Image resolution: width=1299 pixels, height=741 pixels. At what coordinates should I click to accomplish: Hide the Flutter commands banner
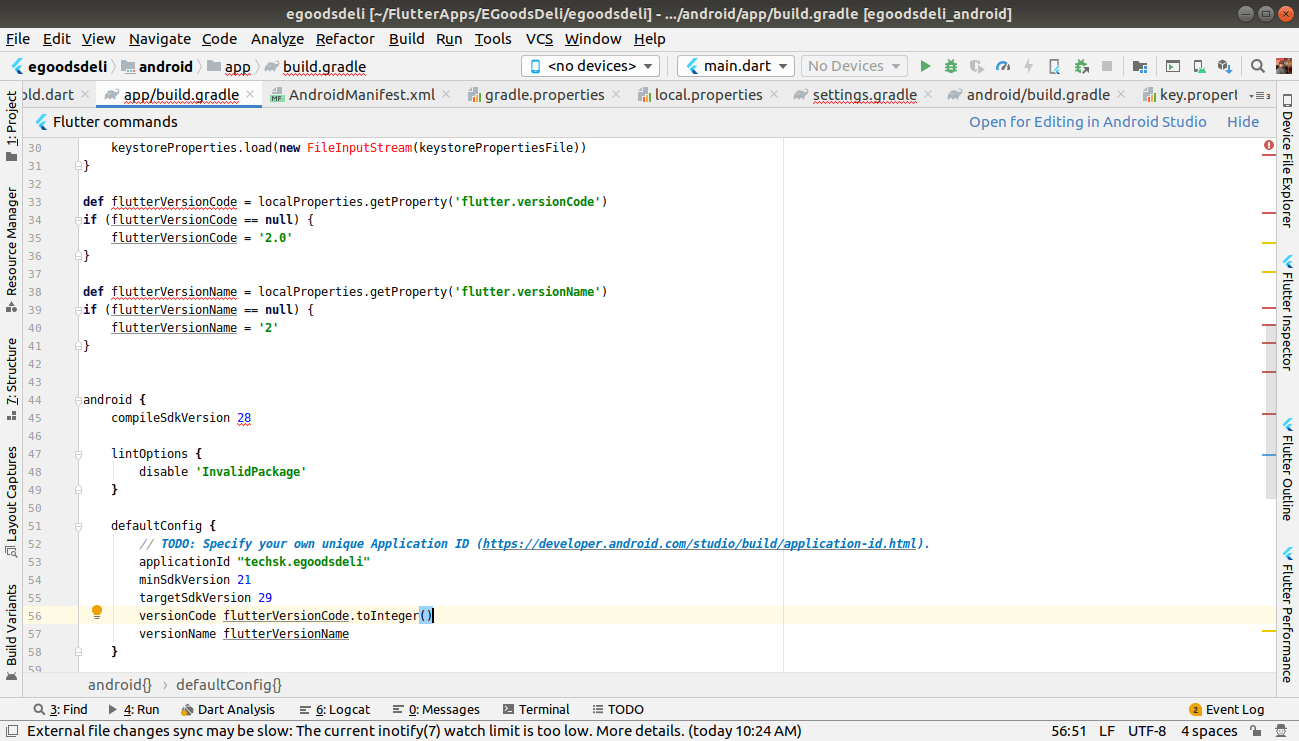(1243, 122)
